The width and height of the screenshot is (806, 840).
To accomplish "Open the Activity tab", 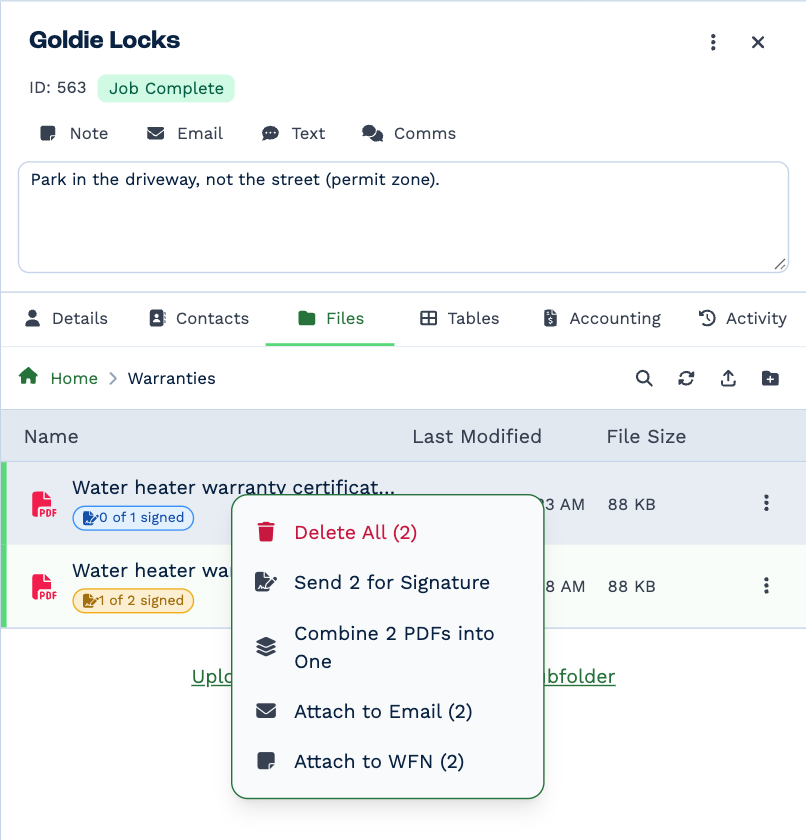I will (743, 318).
